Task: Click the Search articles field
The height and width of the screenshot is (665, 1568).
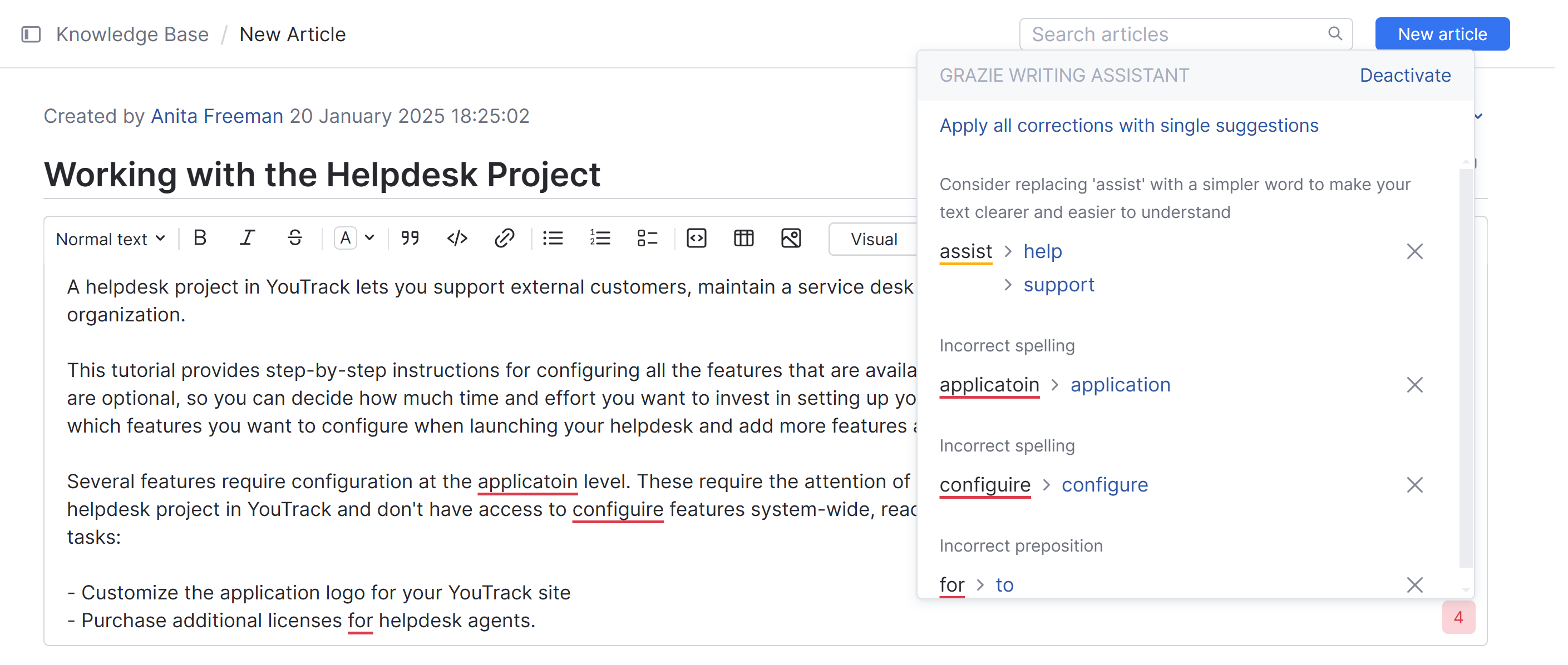Action: pyautogui.click(x=1187, y=34)
